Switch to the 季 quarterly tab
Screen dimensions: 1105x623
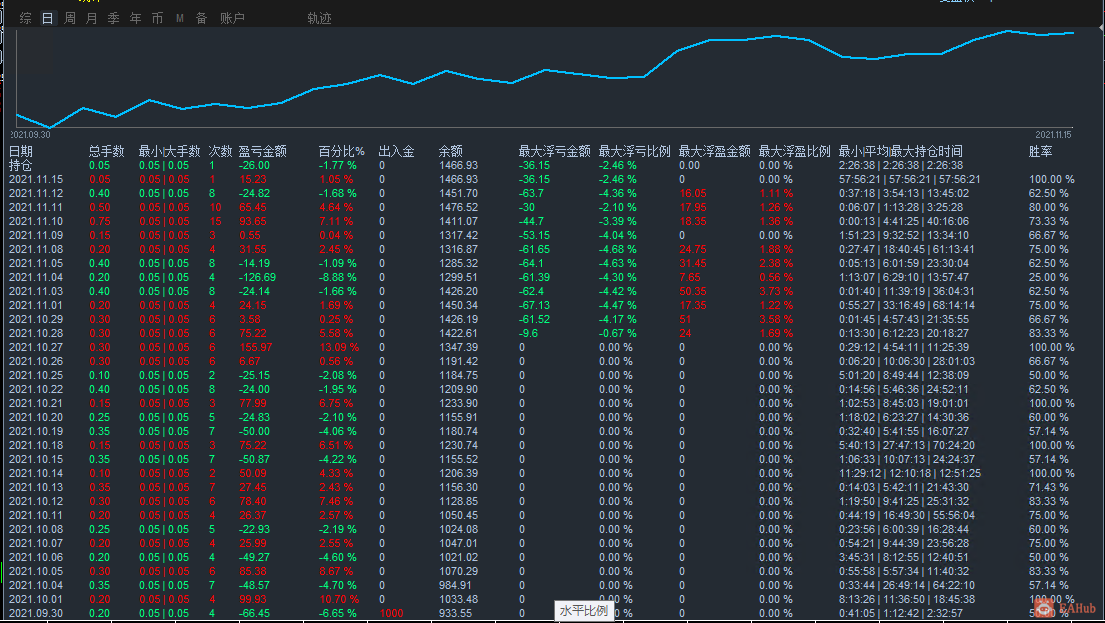coord(113,18)
